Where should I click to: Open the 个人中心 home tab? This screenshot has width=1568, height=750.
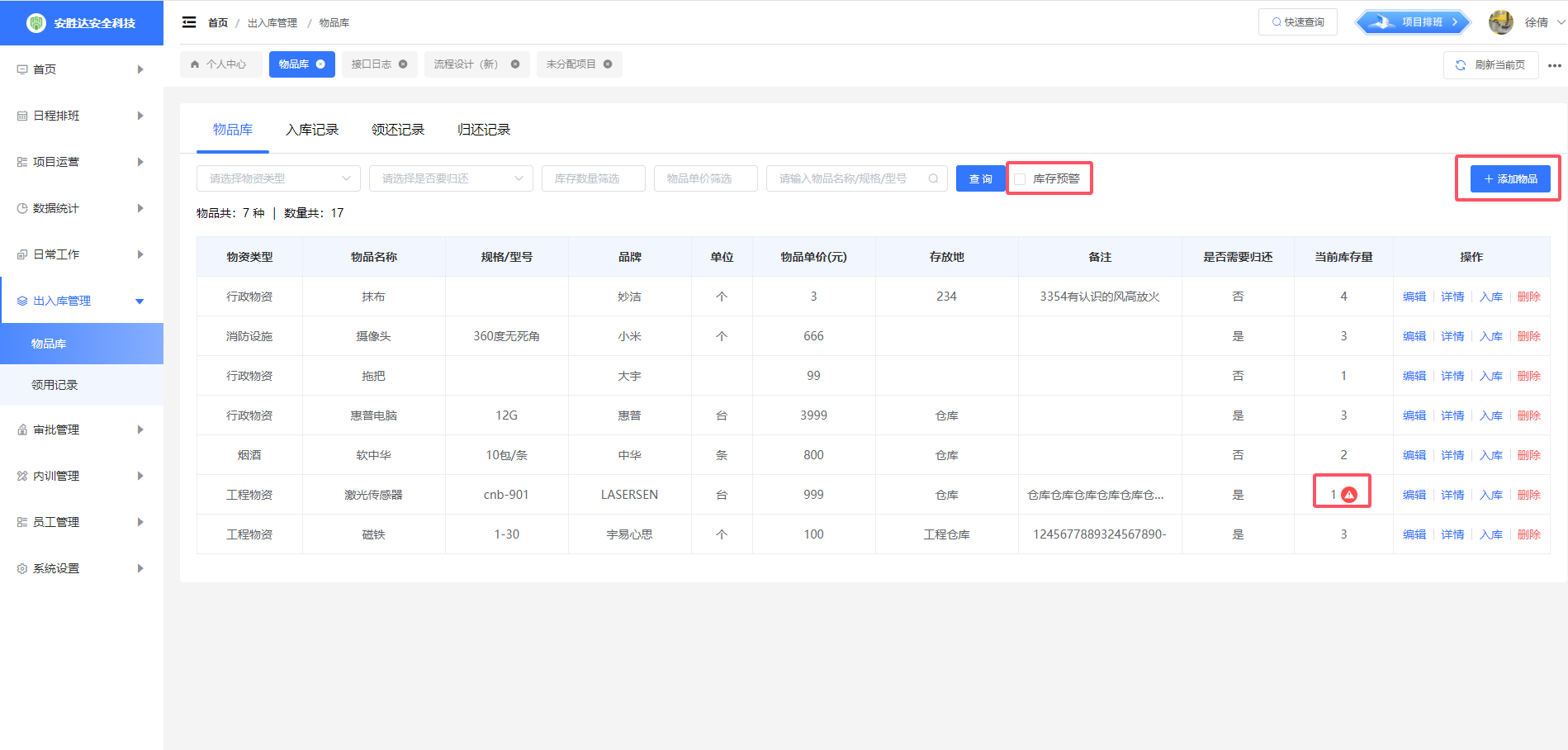tap(220, 64)
